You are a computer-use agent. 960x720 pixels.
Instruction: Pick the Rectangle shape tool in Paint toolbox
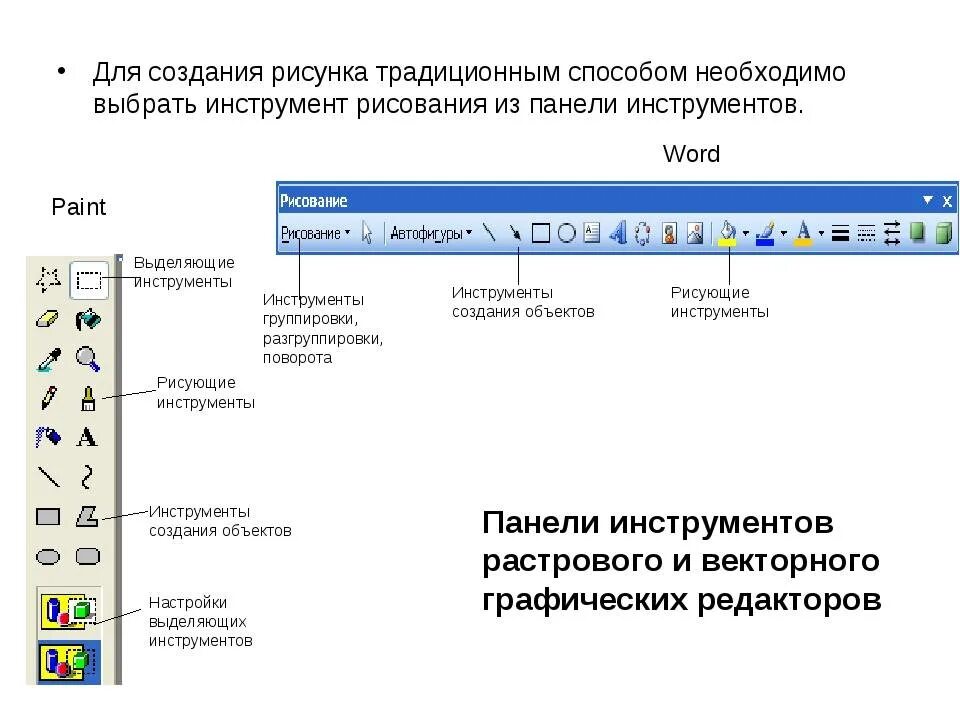pos(48,517)
